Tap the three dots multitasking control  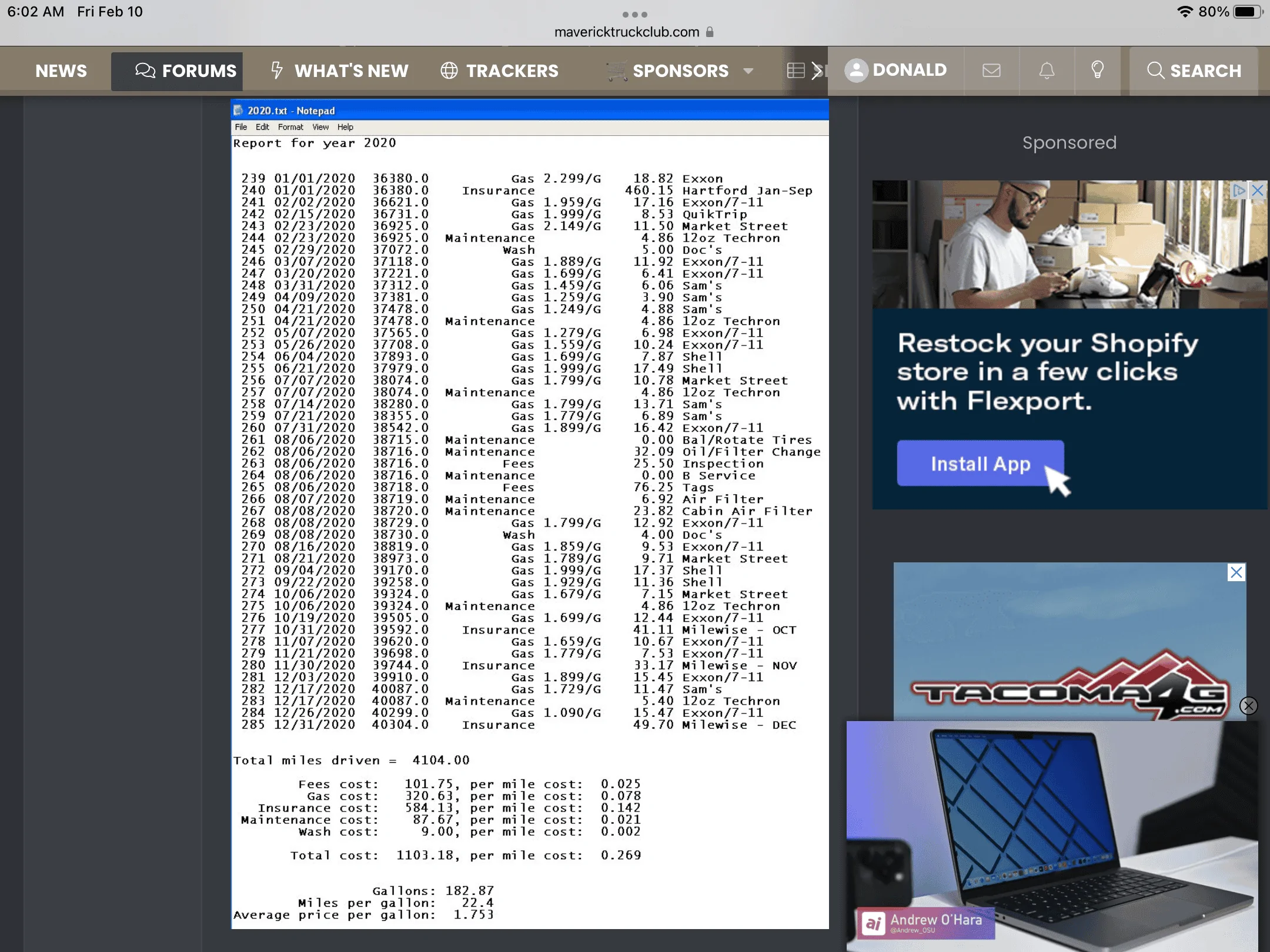coord(635,14)
